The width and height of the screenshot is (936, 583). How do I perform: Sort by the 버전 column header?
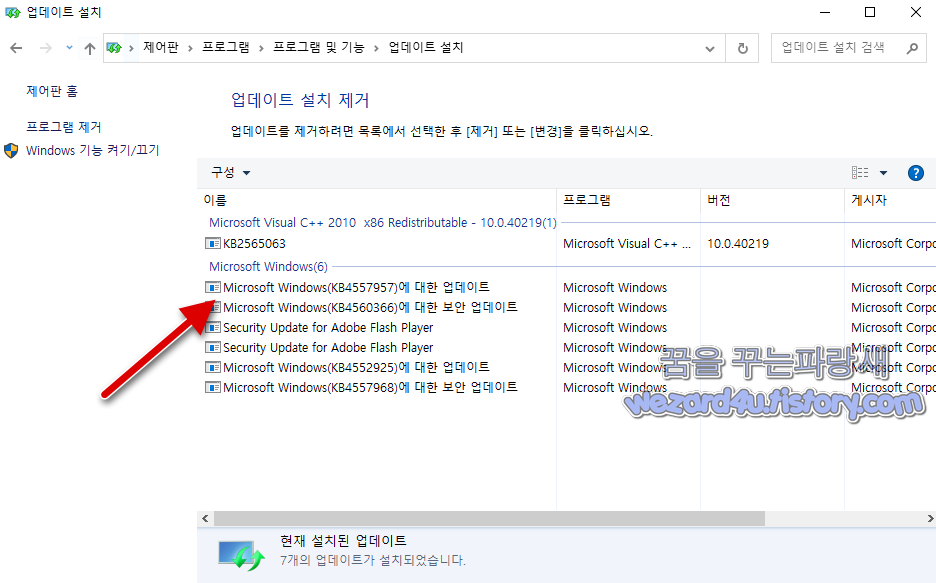coord(772,200)
